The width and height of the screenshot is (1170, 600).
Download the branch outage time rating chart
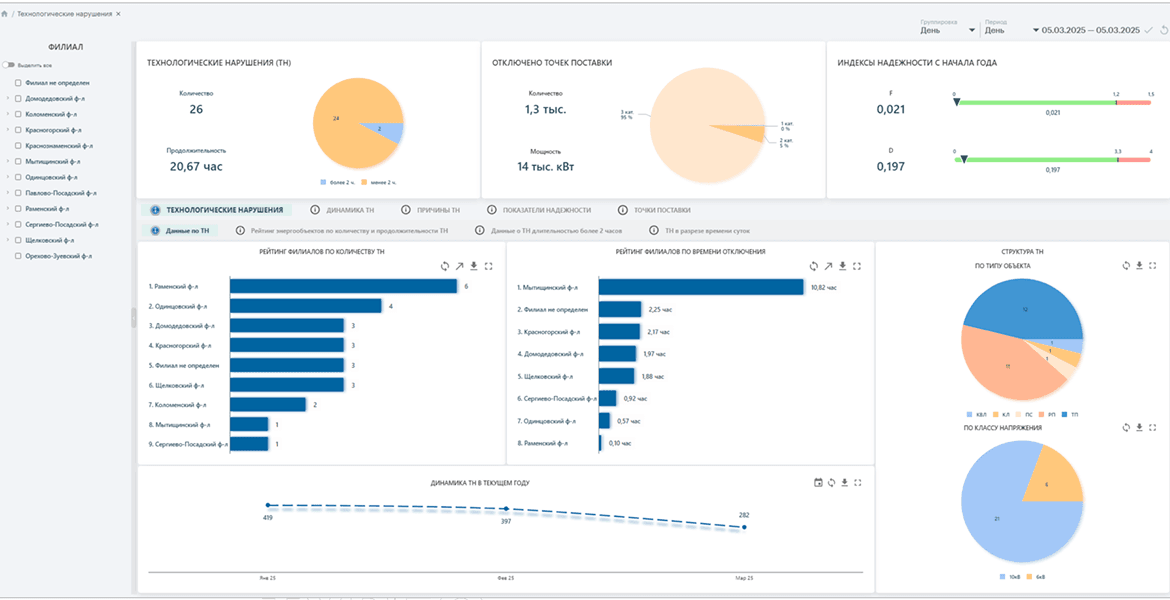tap(842, 266)
